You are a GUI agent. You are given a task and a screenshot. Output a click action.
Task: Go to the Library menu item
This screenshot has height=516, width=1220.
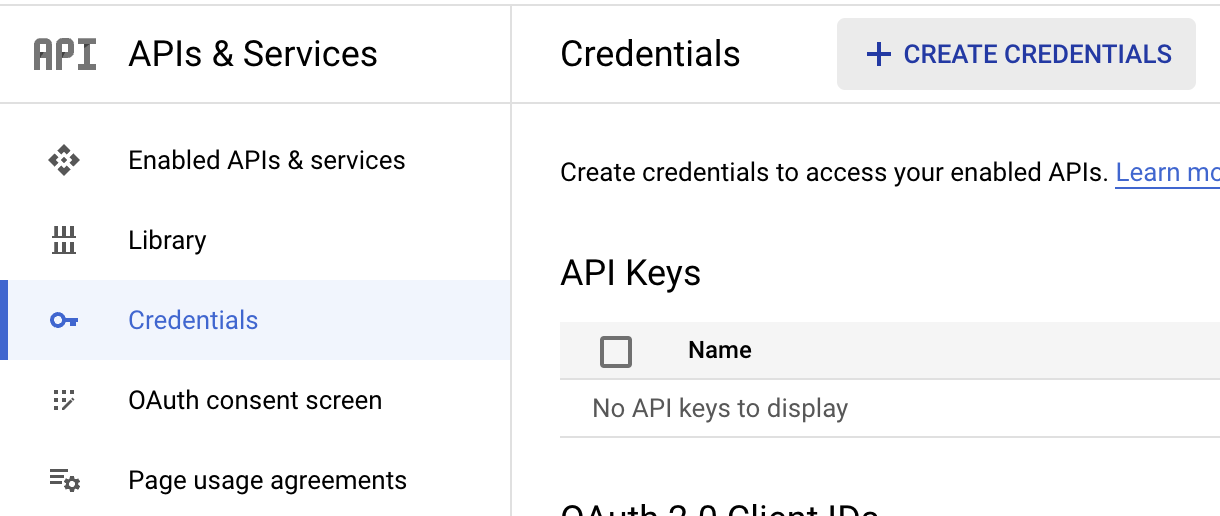167,240
